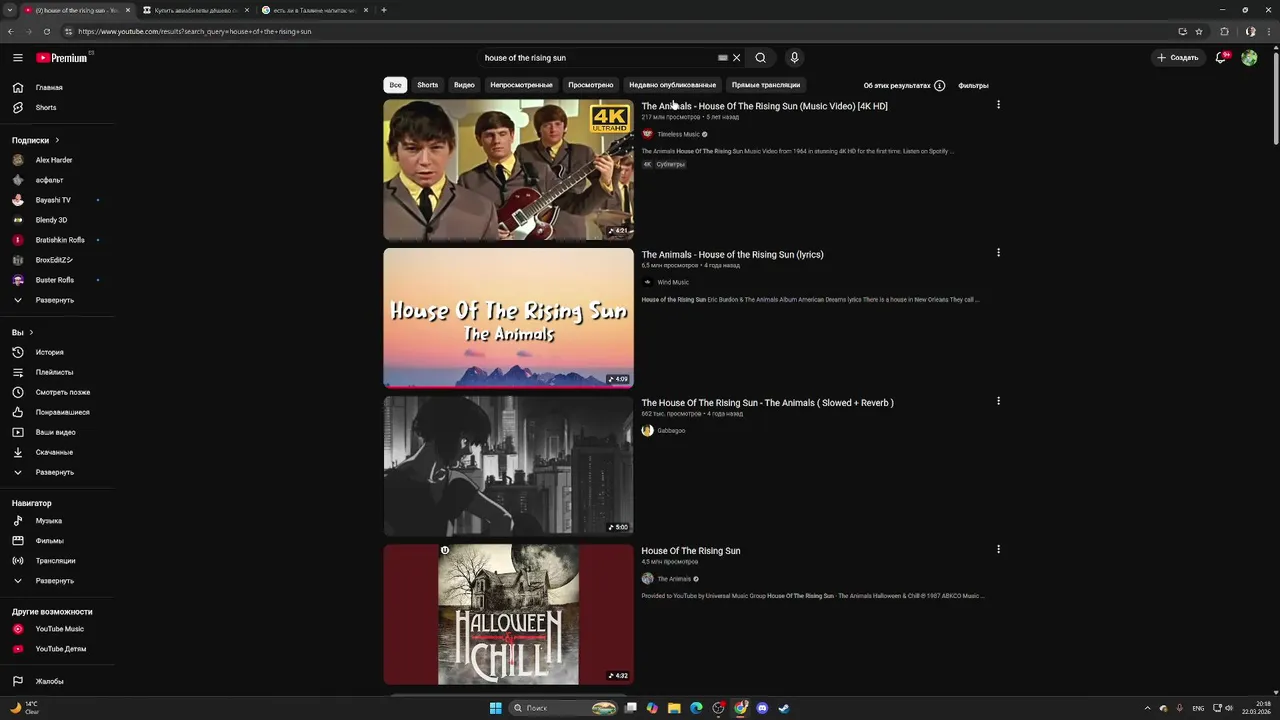Image resolution: width=1280 pixels, height=720 pixels.
Task: Open Bratishkin Rofls subscription channel
Action: pyautogui.click(x=58, y=240)
